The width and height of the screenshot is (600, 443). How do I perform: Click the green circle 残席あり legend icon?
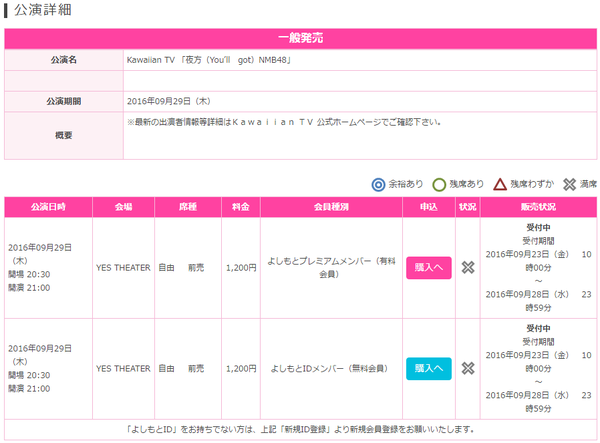point(439,185)
